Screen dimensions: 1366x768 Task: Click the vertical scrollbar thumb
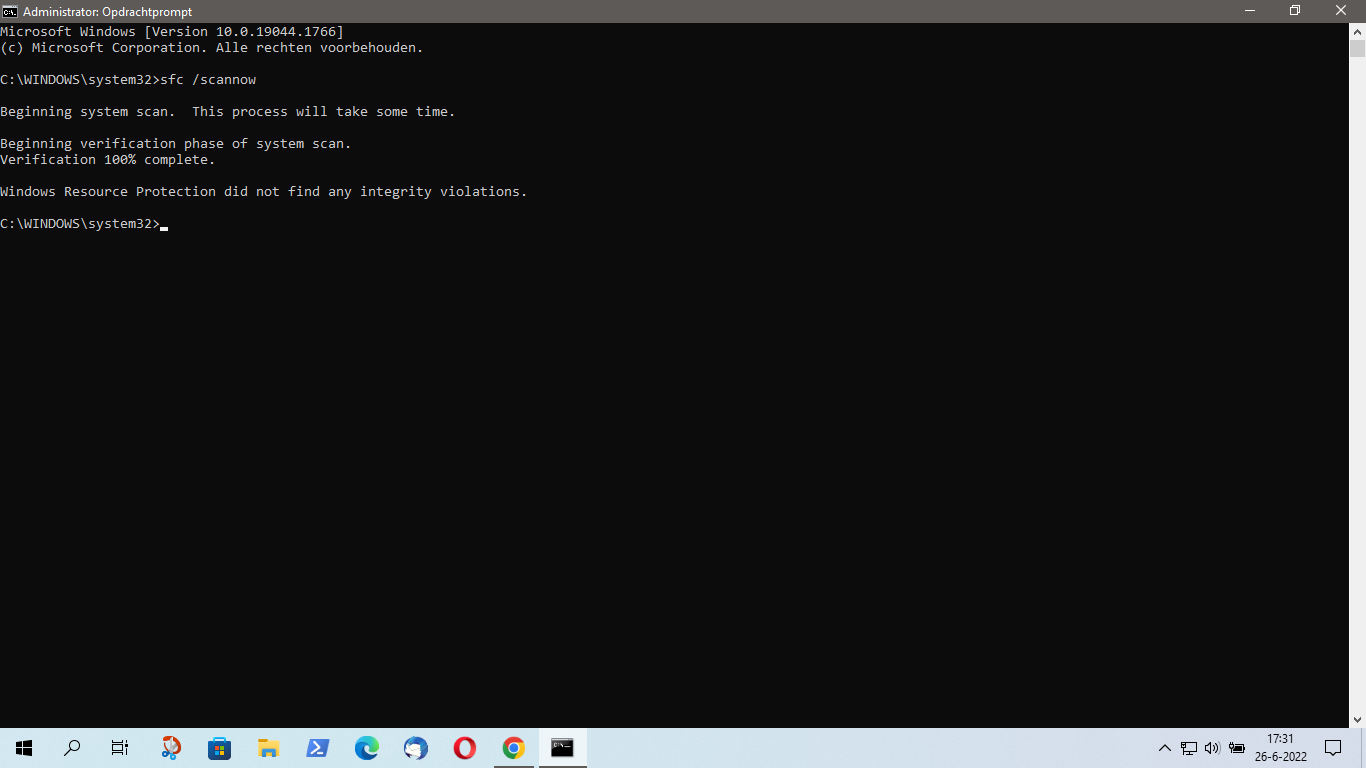click(1357, 48)
